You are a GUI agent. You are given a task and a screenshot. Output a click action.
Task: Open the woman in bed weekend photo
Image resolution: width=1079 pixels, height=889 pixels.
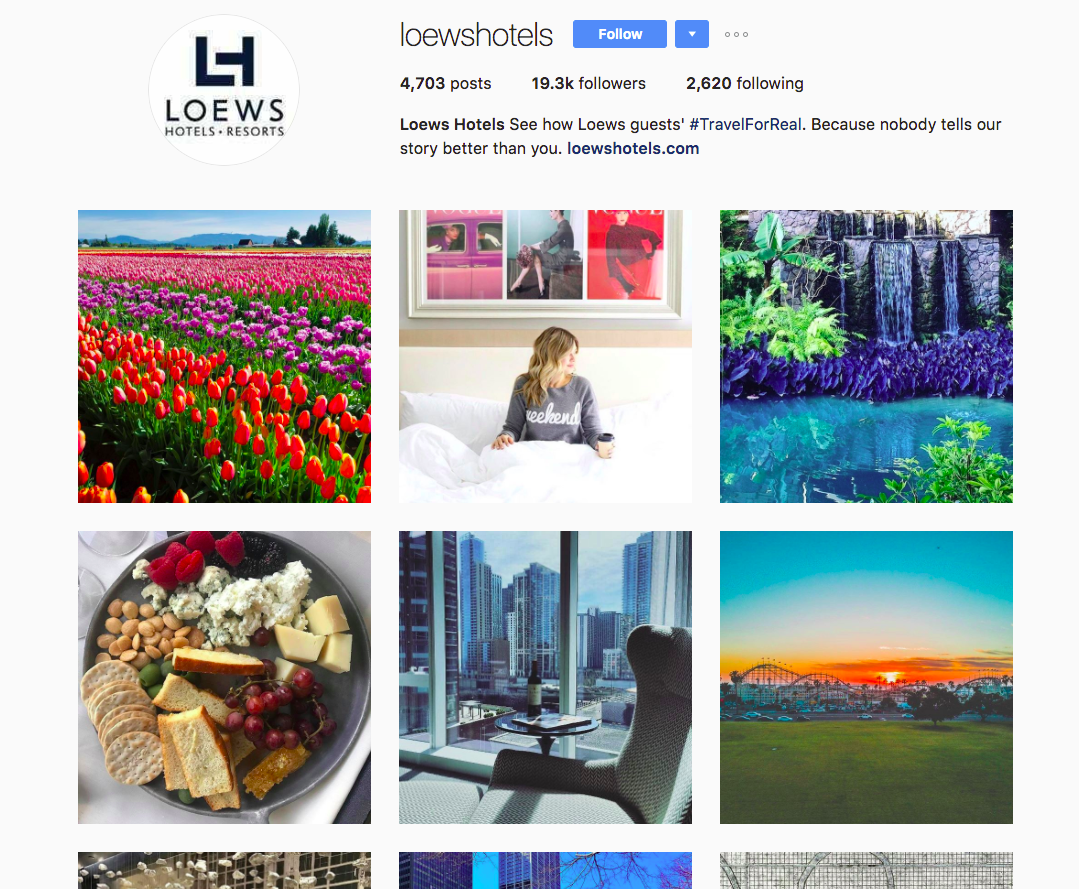pyautogui.click(x=546, y=356)
